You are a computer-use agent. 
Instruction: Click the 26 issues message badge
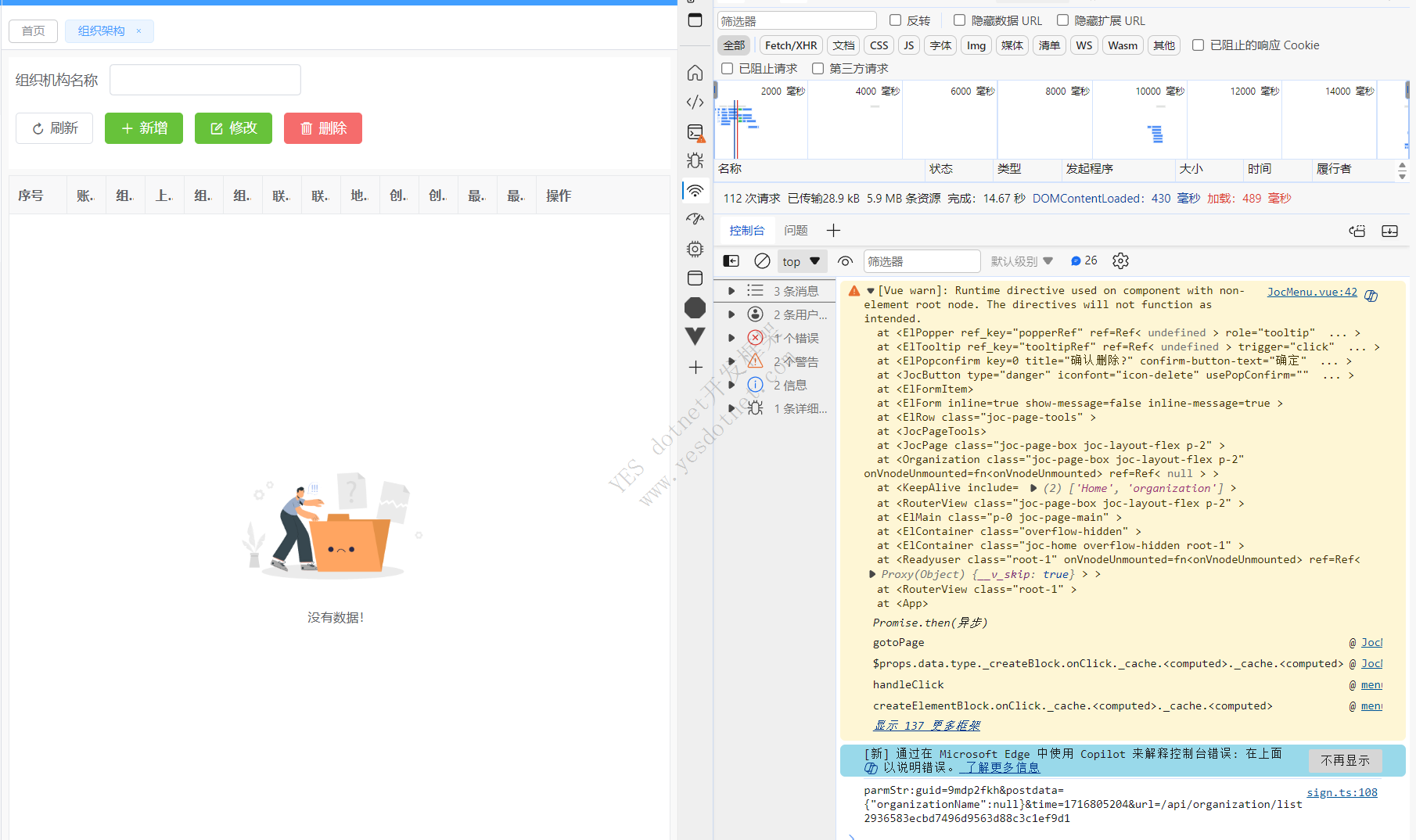pos(1084,260)
